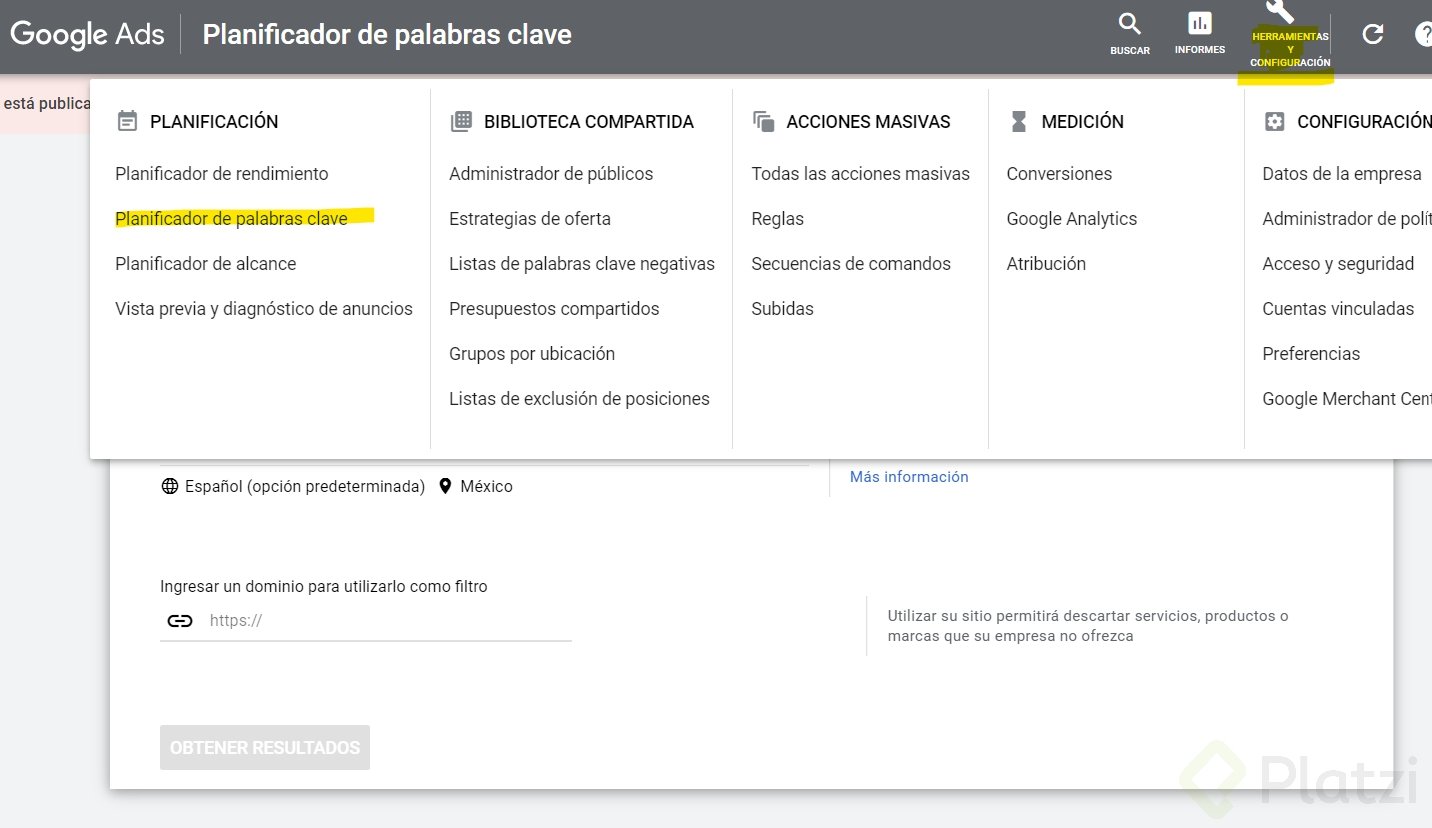1432x828 pixels.
Task: Open Todas las acciones masivas
Action: tap(861, 174)
